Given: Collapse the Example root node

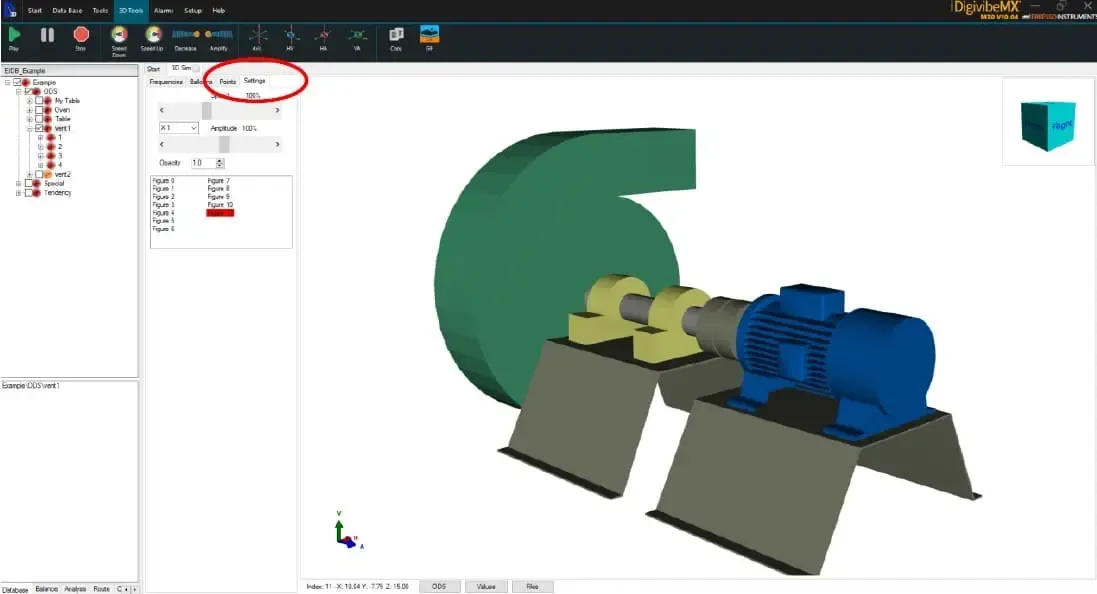Looking at the screenshot, I should click(x=8, y=83).
